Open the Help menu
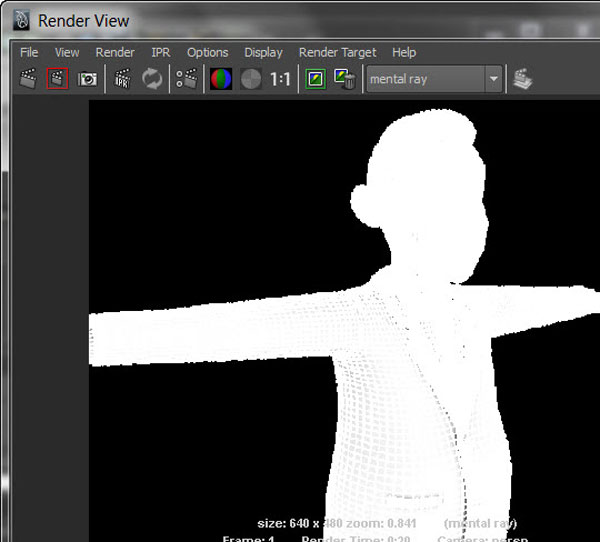 coord(404,52)
